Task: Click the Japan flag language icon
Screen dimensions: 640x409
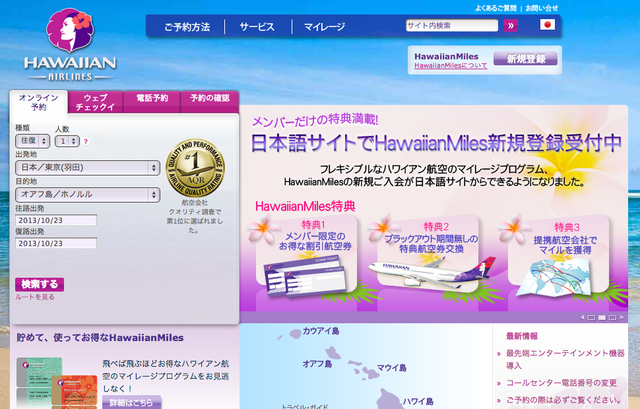Action: (547, 25)
